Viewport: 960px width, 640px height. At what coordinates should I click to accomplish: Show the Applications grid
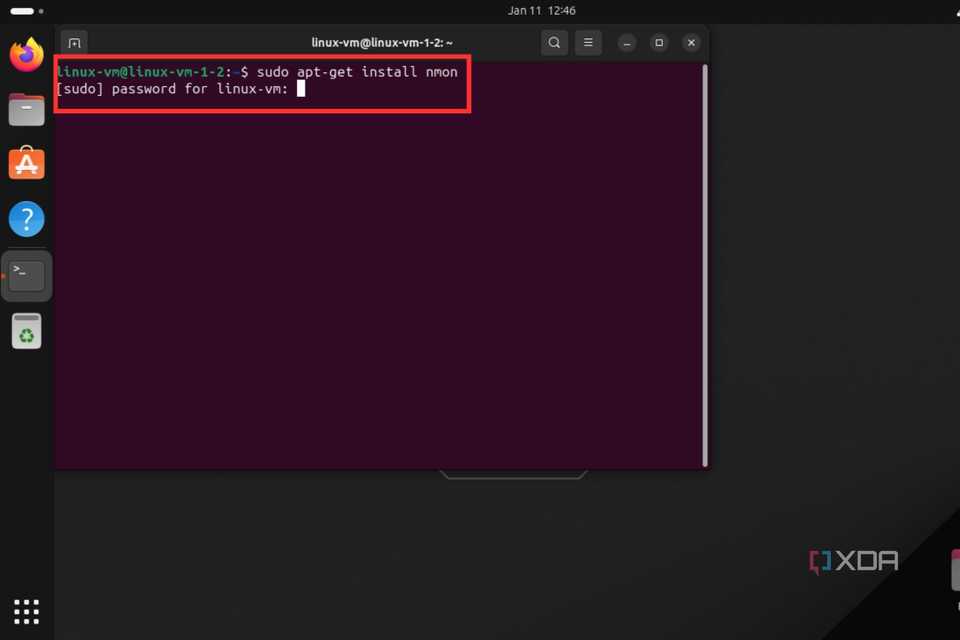pyautogui.click(x=26, y=611)
